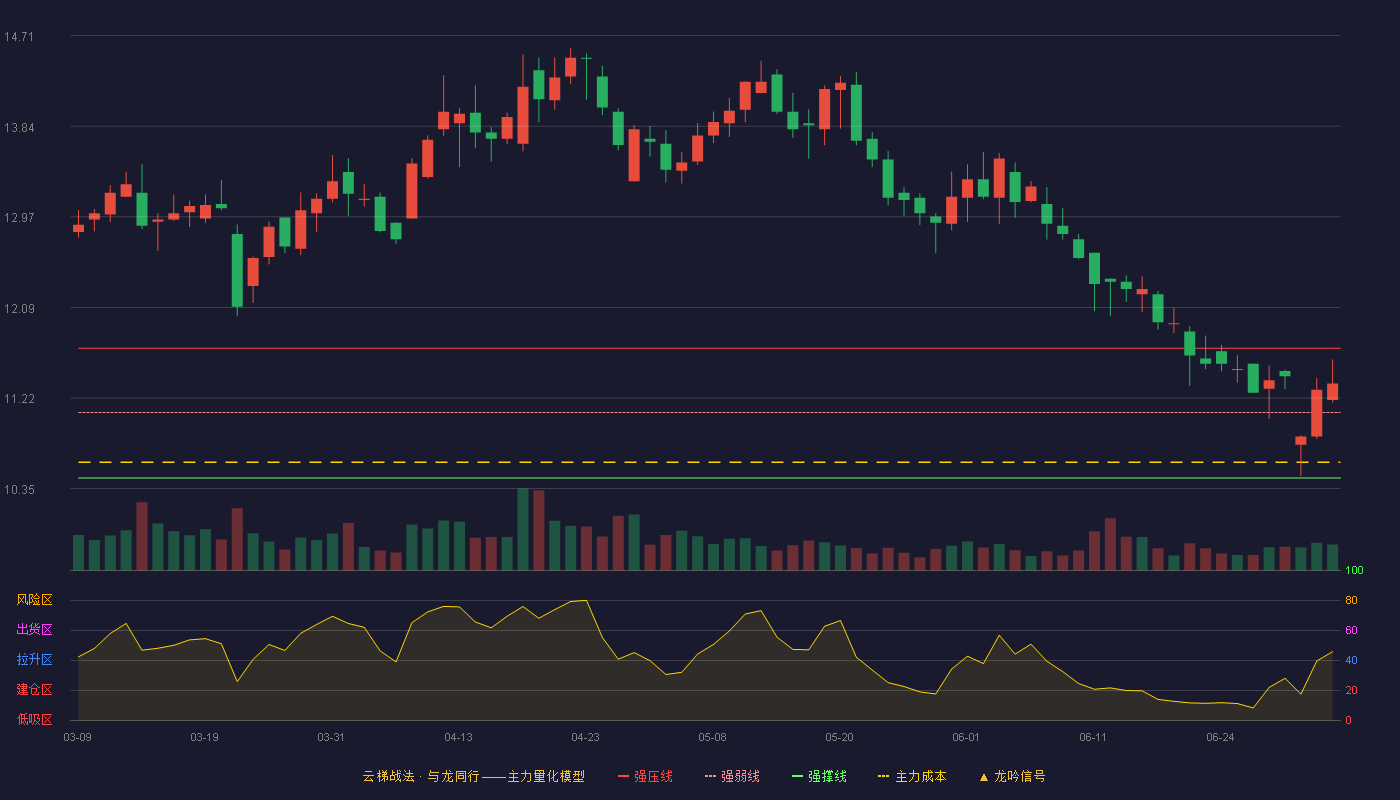
Task: Select the 出货区 zone label
Action: pos(34,630)
